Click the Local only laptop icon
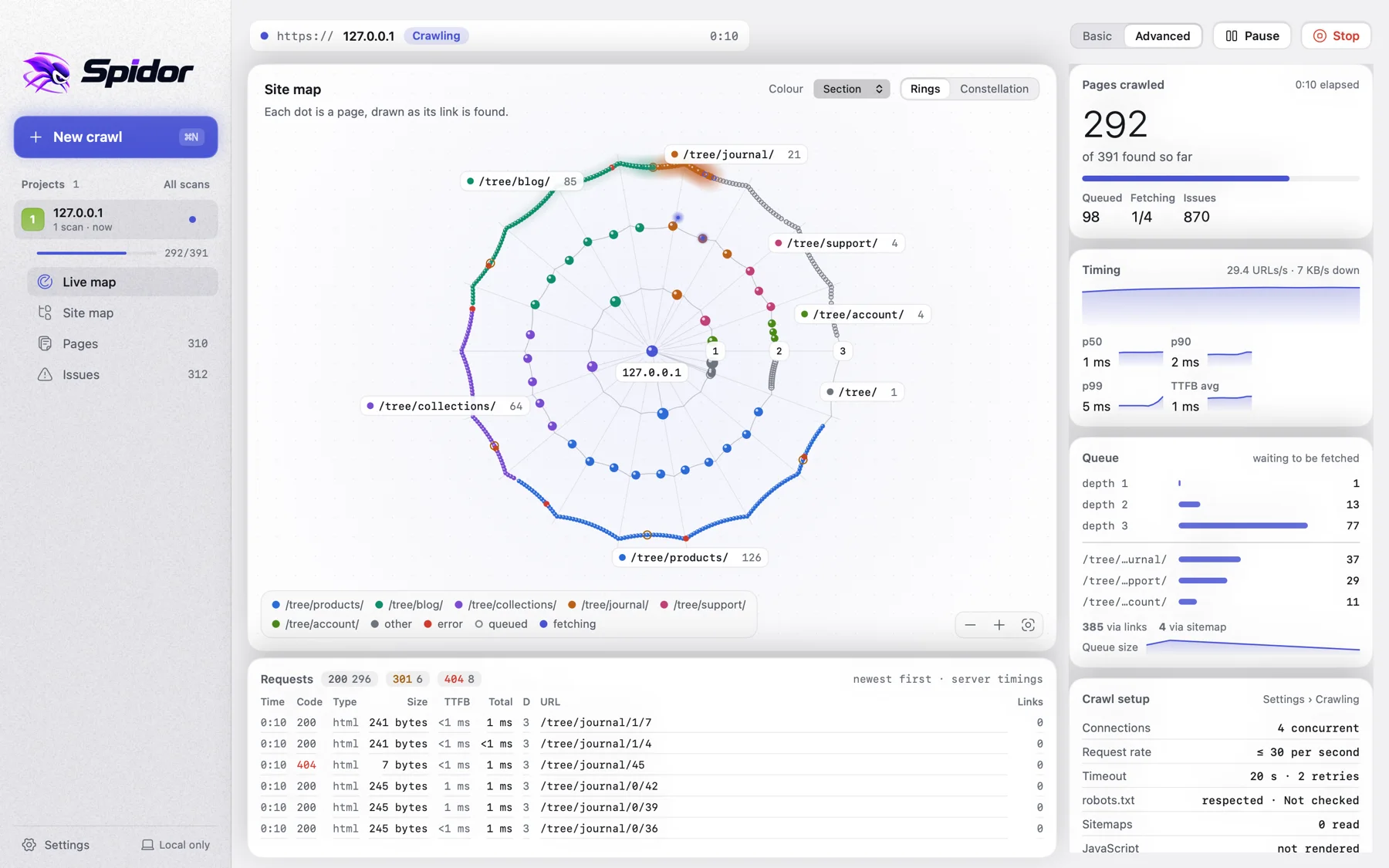This screenshot has width=1389, height=868. (x=147, y=845)
